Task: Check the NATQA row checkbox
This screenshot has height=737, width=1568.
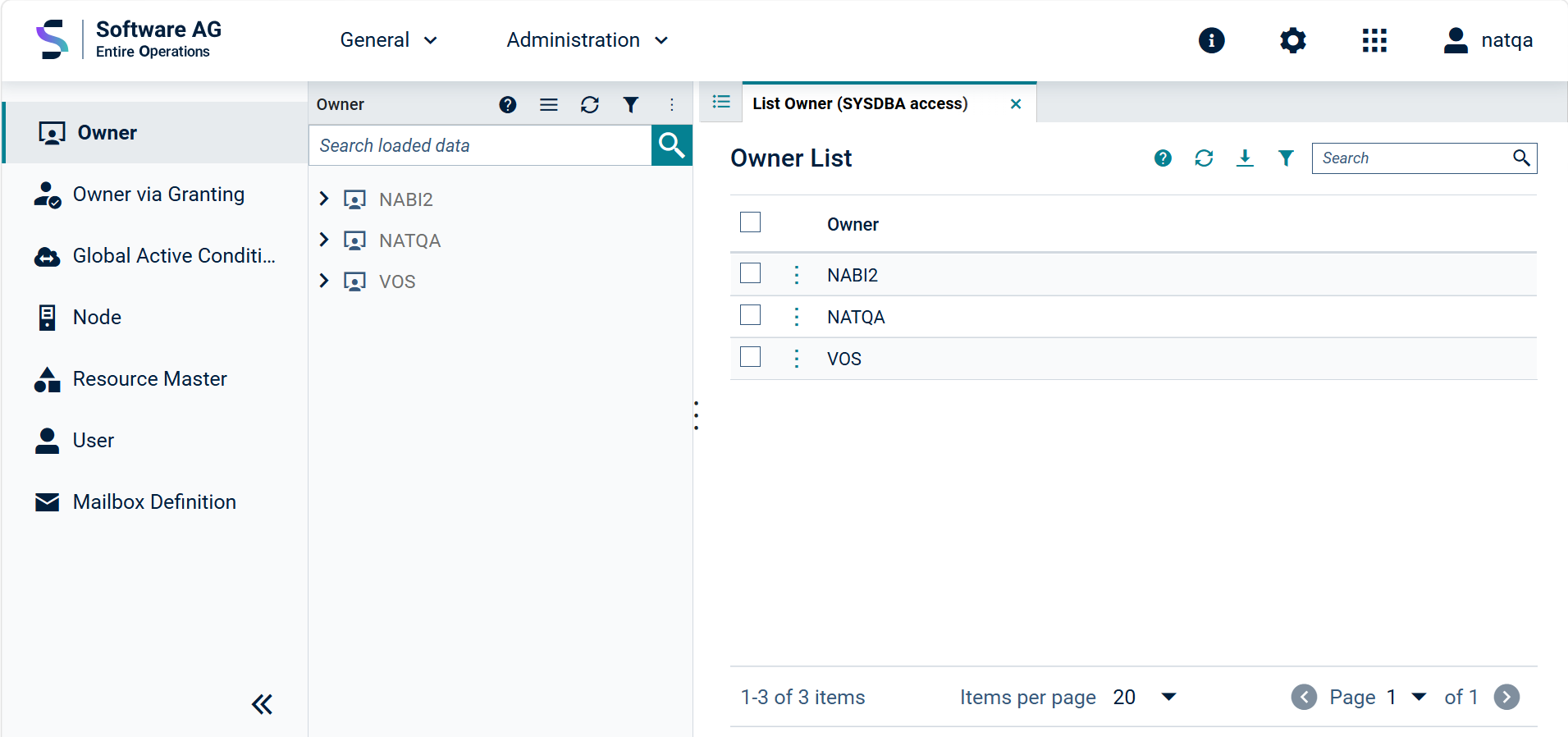Action: click(750, 315)
